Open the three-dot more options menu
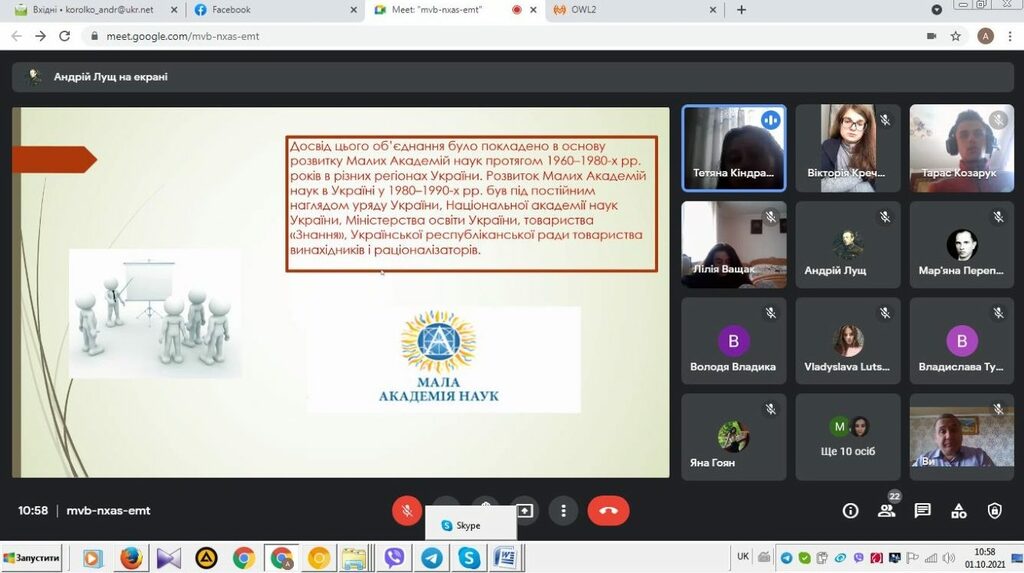 pyautogui.click(x=564, y=510)
